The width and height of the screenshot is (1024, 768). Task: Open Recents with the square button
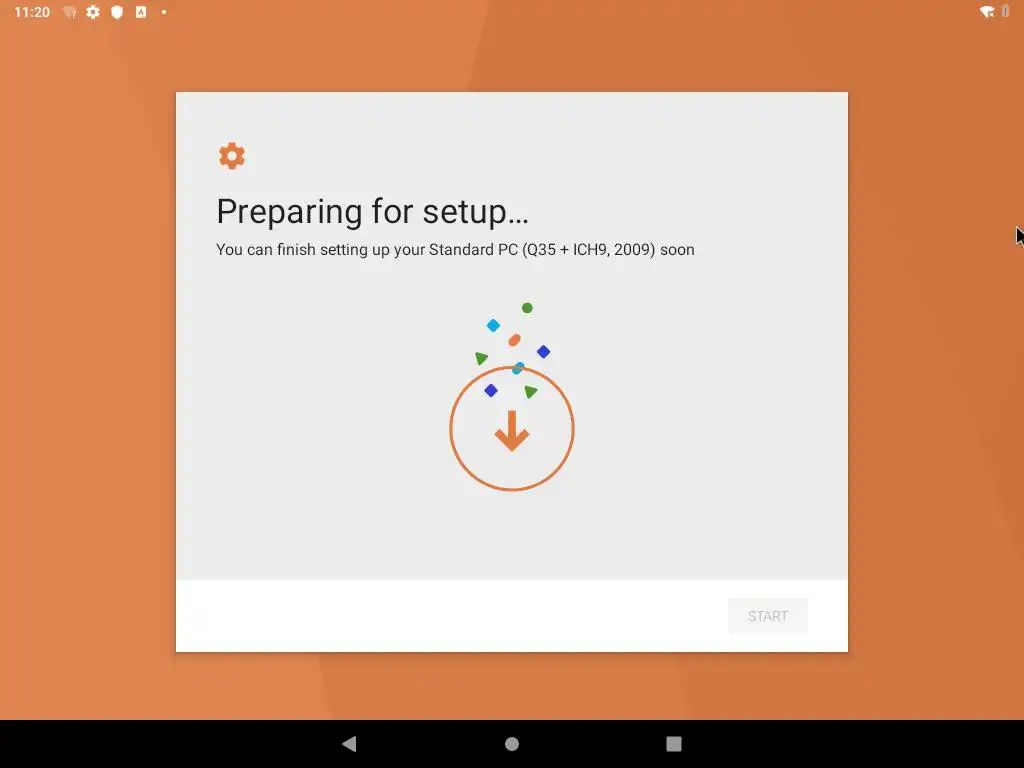coord(674,744)
